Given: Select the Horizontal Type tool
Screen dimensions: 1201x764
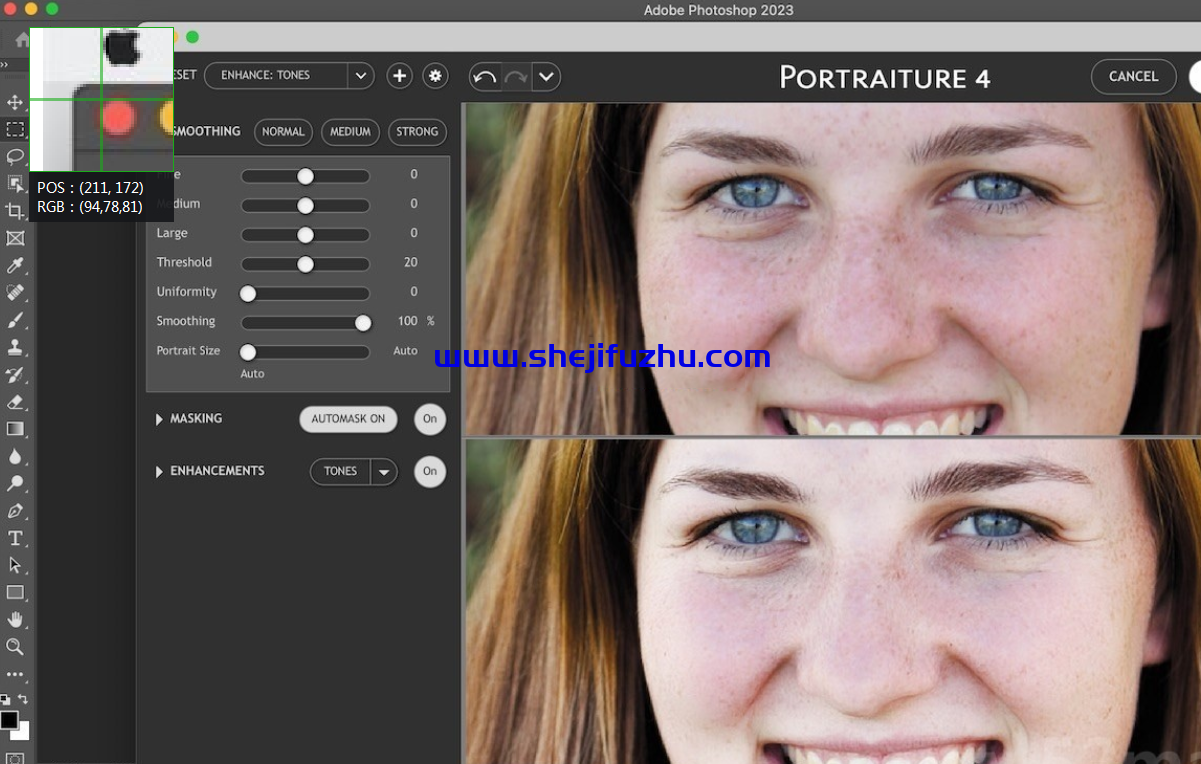Looking at the screenshot, I should 15,538.
